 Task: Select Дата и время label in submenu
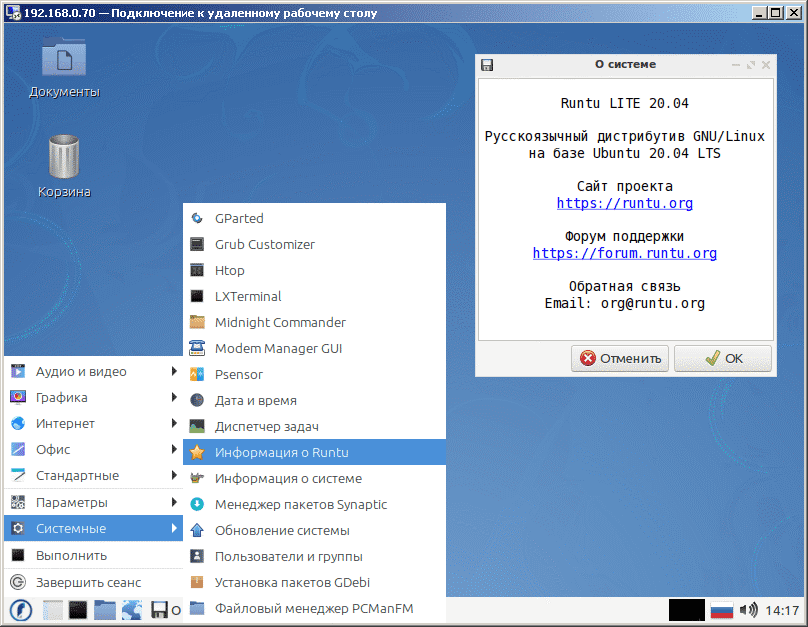click(256, 400)
